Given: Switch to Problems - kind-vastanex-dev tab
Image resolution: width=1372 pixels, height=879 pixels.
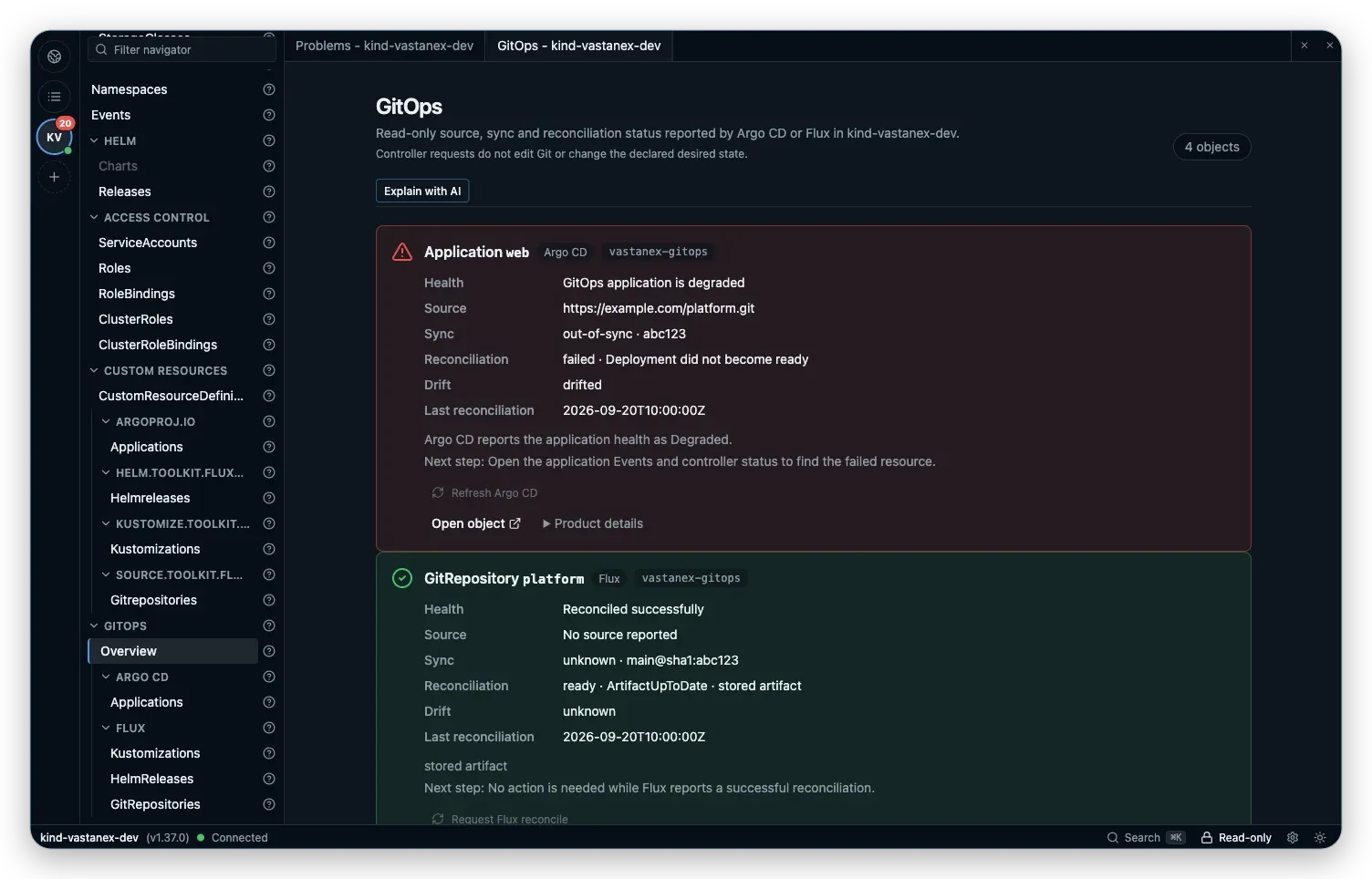Looking at the screenshot, I should click(384, 46).
